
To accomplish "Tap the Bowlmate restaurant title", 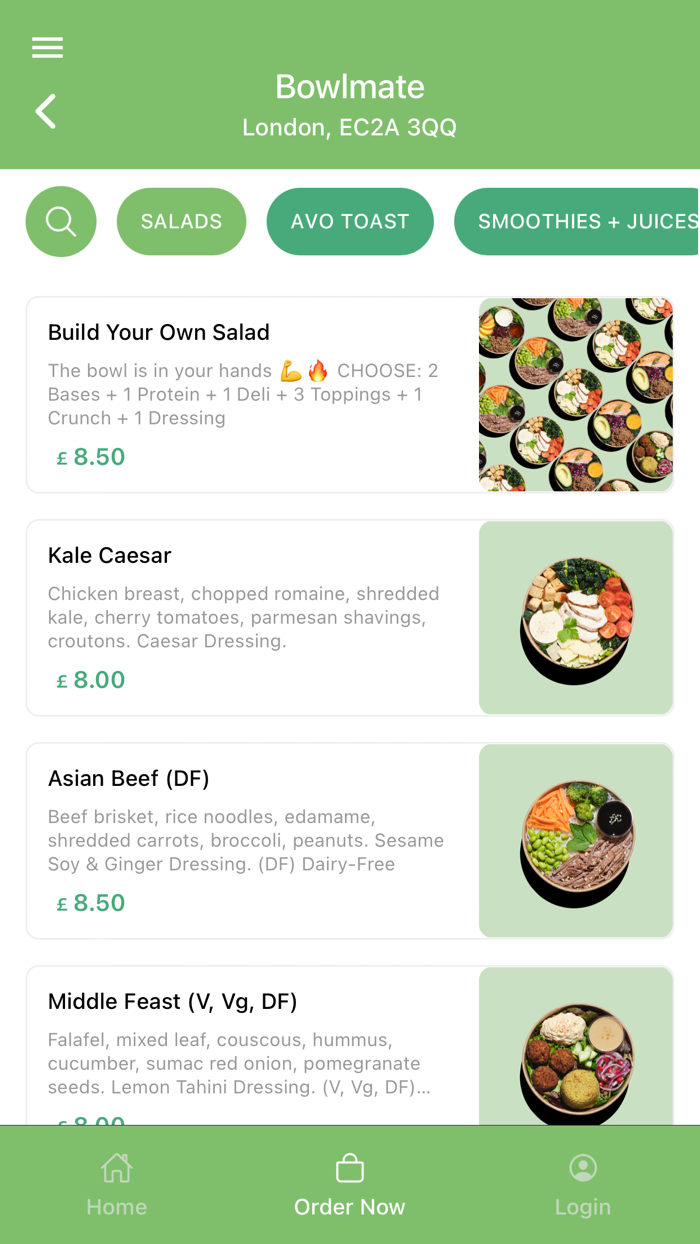I will point(350,87).
